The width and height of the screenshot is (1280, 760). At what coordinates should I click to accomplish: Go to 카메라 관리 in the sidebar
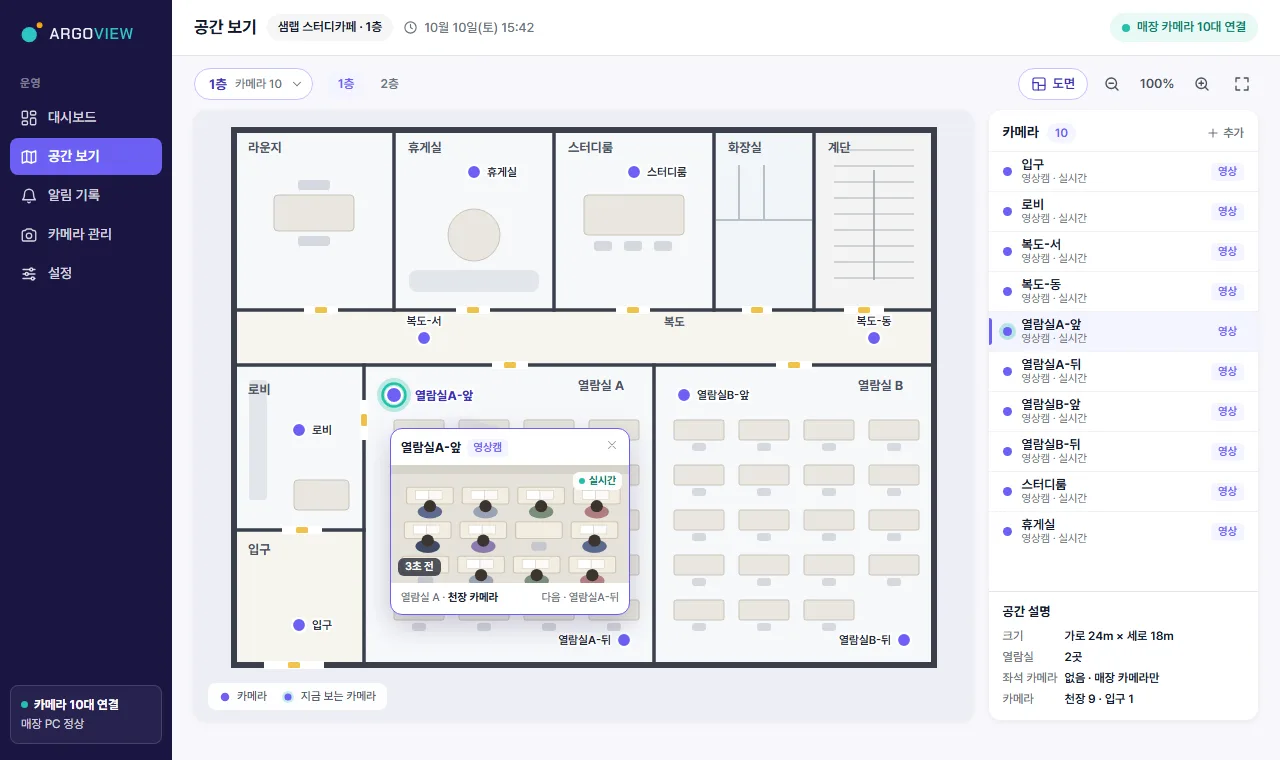click(86, 235)
